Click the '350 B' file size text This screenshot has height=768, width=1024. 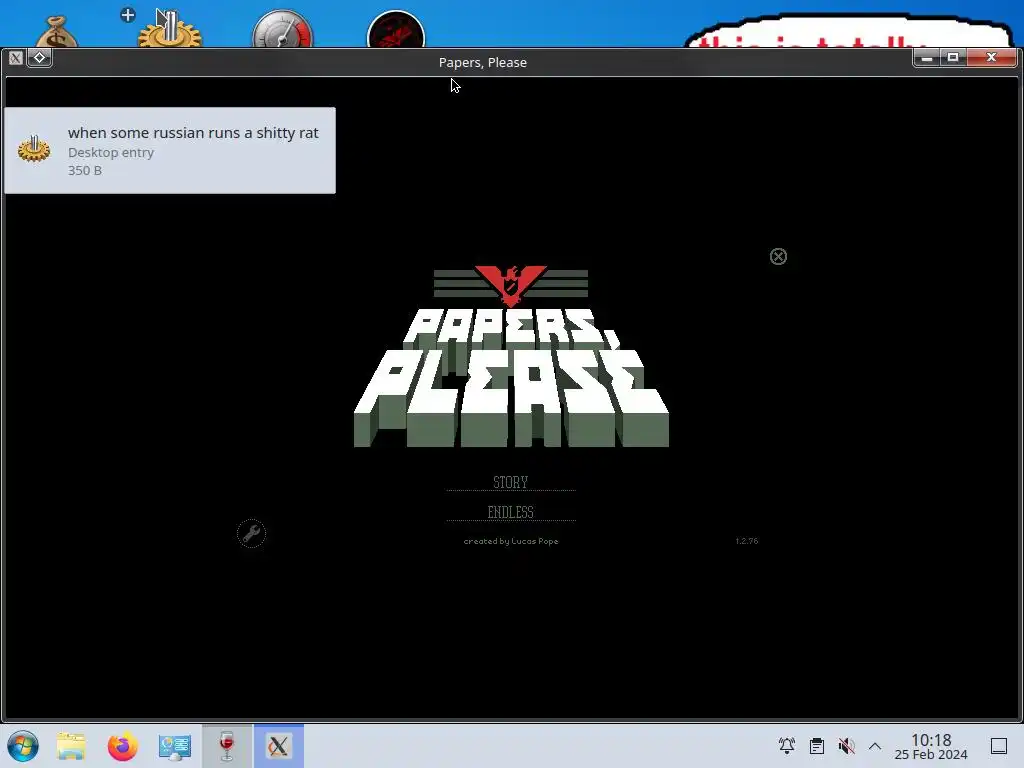click(85, 170)
